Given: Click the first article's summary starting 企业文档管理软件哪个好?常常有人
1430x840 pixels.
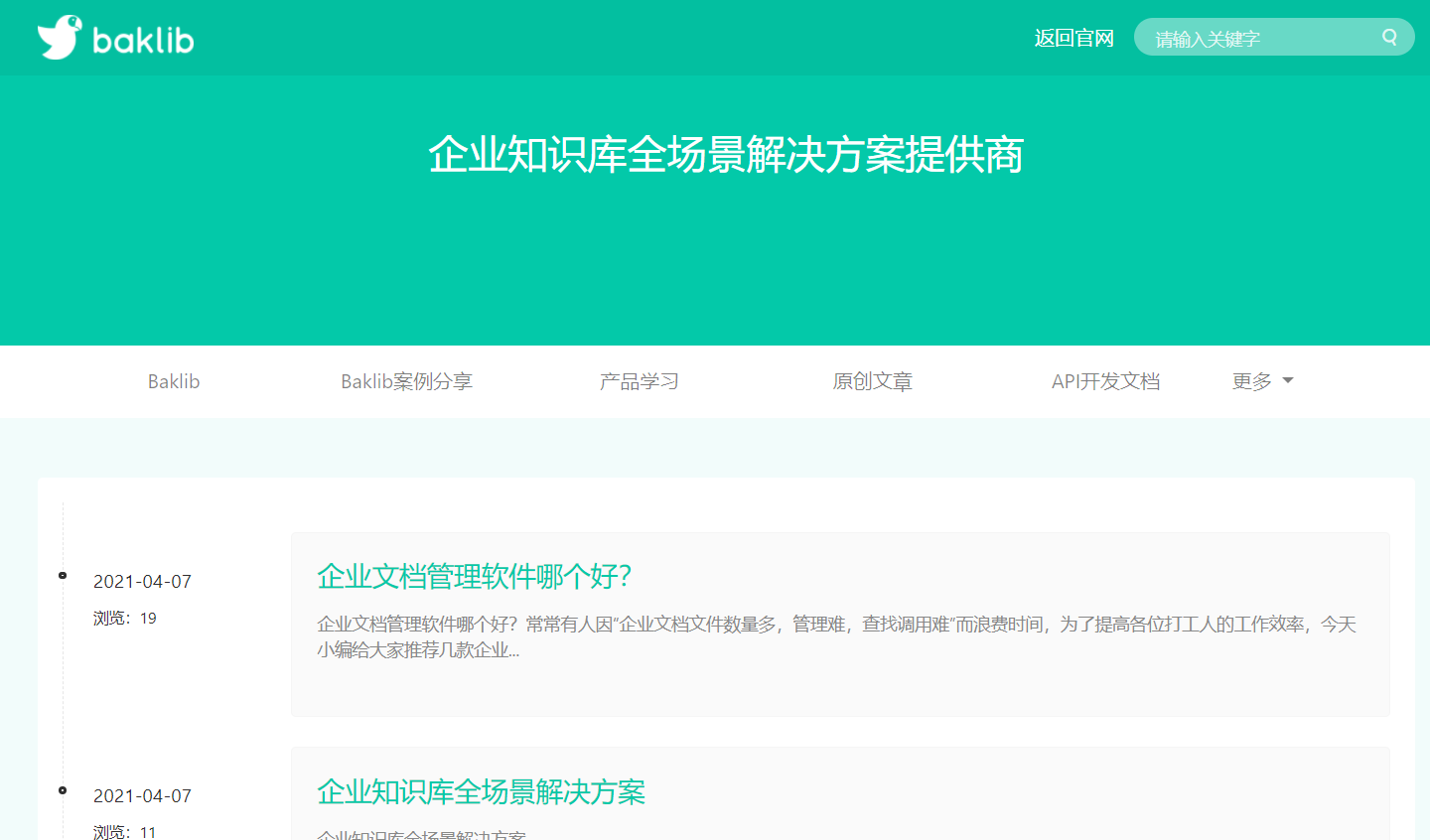Looking at the screenshot, I should click(x=836, y=636).
